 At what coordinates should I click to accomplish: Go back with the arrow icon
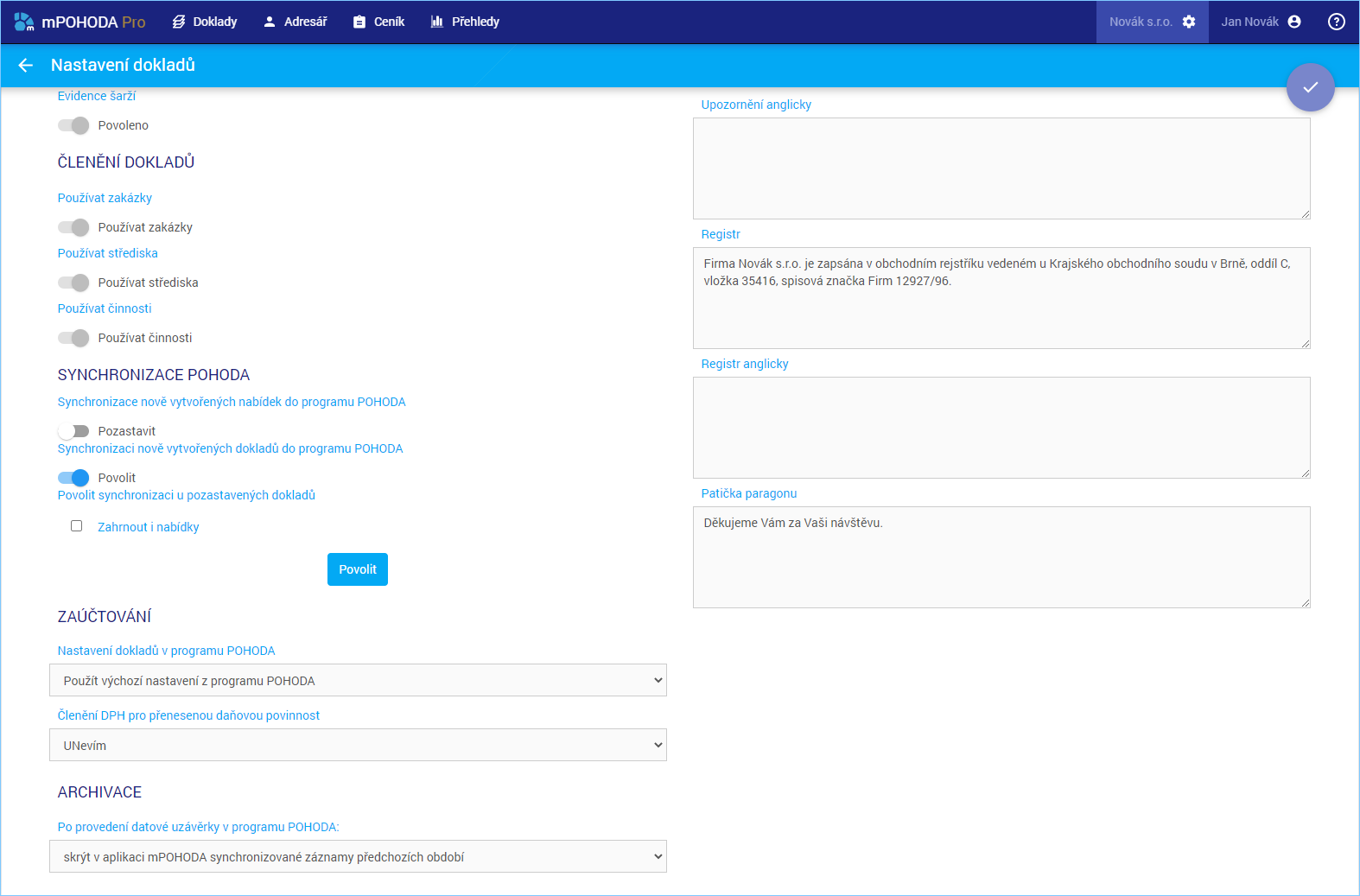[x=25, y=65]
